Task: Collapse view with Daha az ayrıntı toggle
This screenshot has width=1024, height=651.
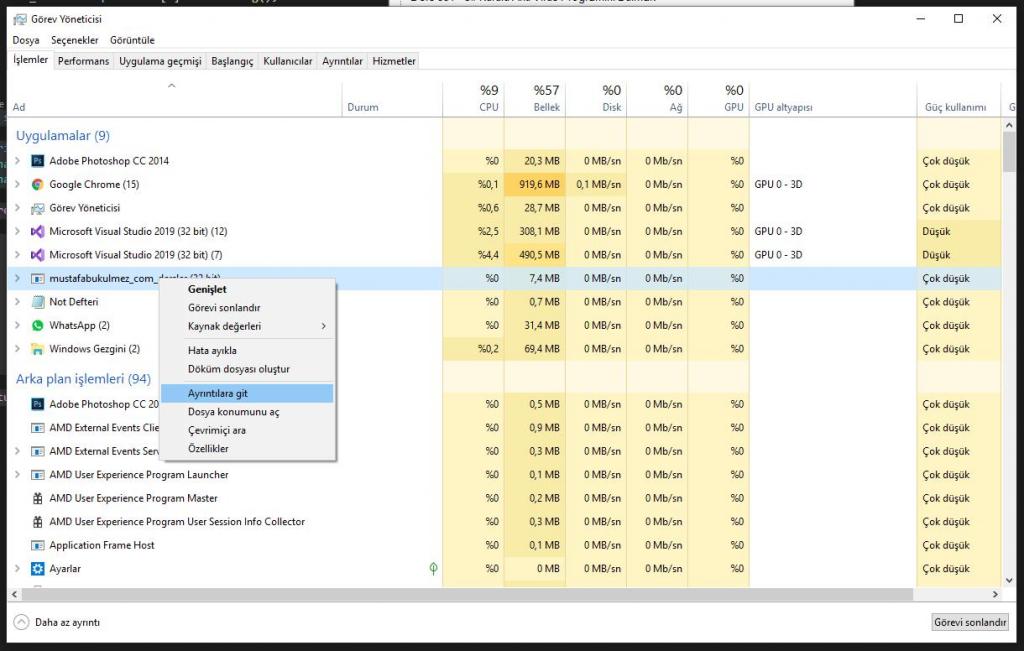Action: (x=57, y=622)
